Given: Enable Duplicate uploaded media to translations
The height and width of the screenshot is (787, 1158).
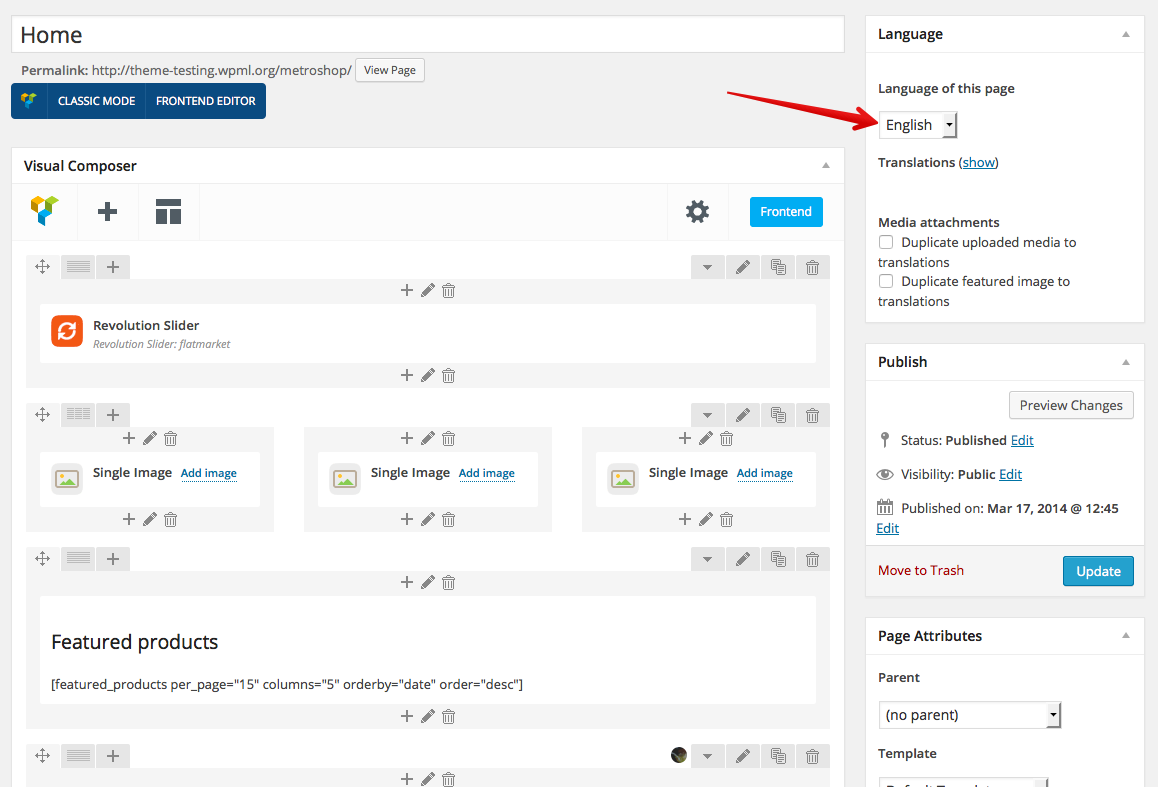Looking at the screenshot, I should (886, 242).
